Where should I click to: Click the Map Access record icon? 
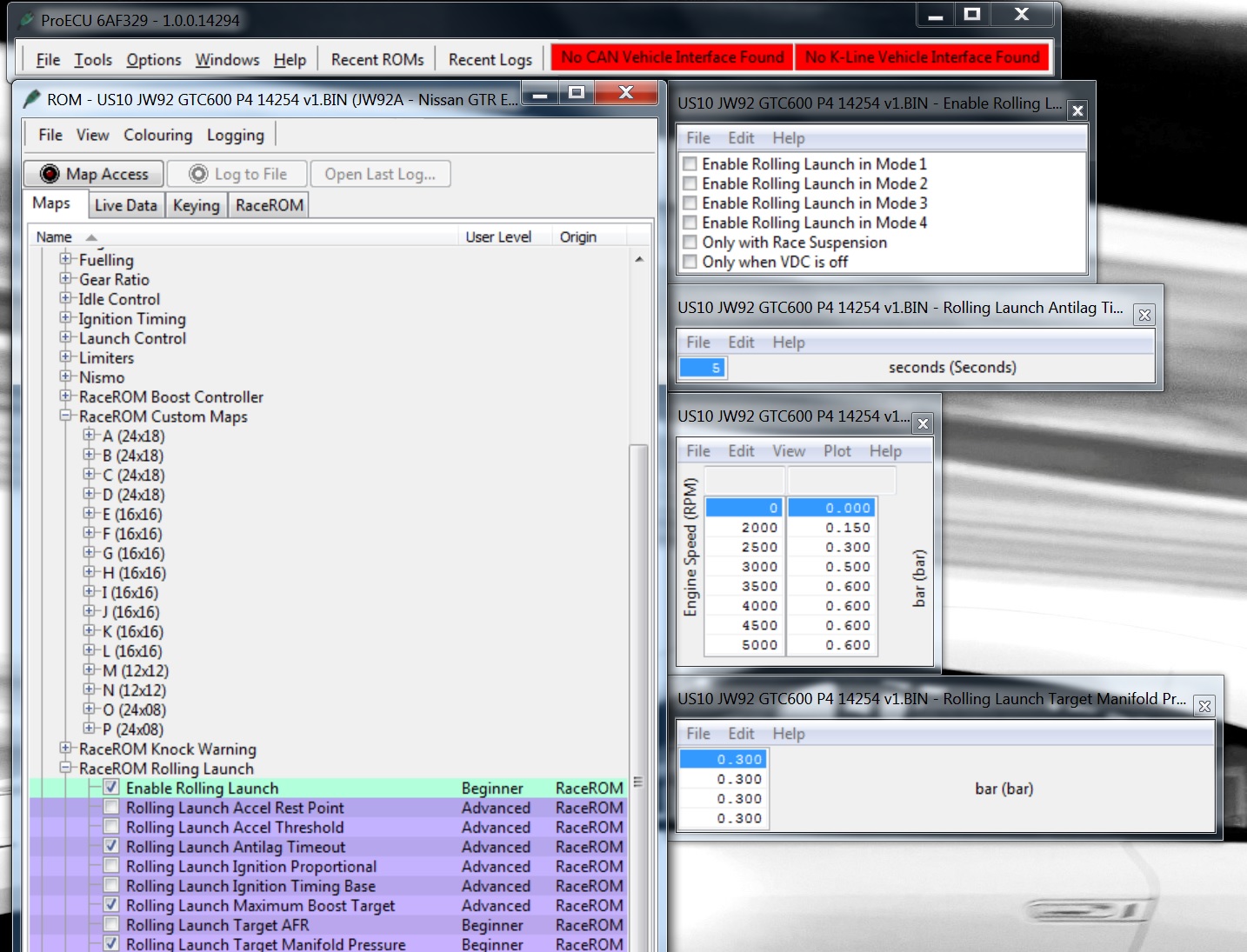(50, 174)
